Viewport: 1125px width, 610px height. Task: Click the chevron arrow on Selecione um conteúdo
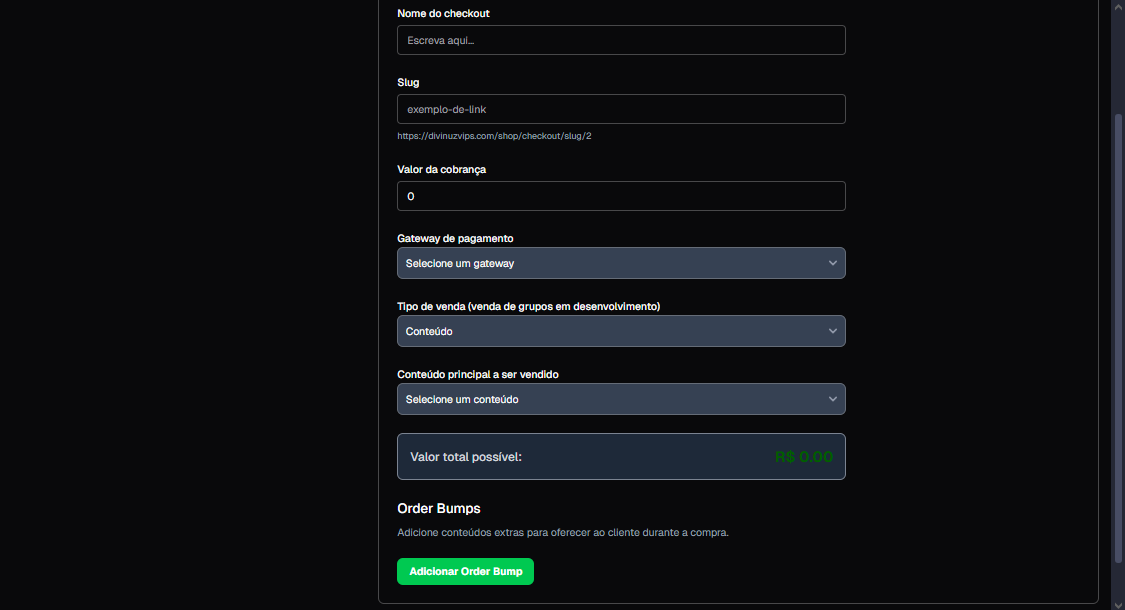click(x=832, y=399)
